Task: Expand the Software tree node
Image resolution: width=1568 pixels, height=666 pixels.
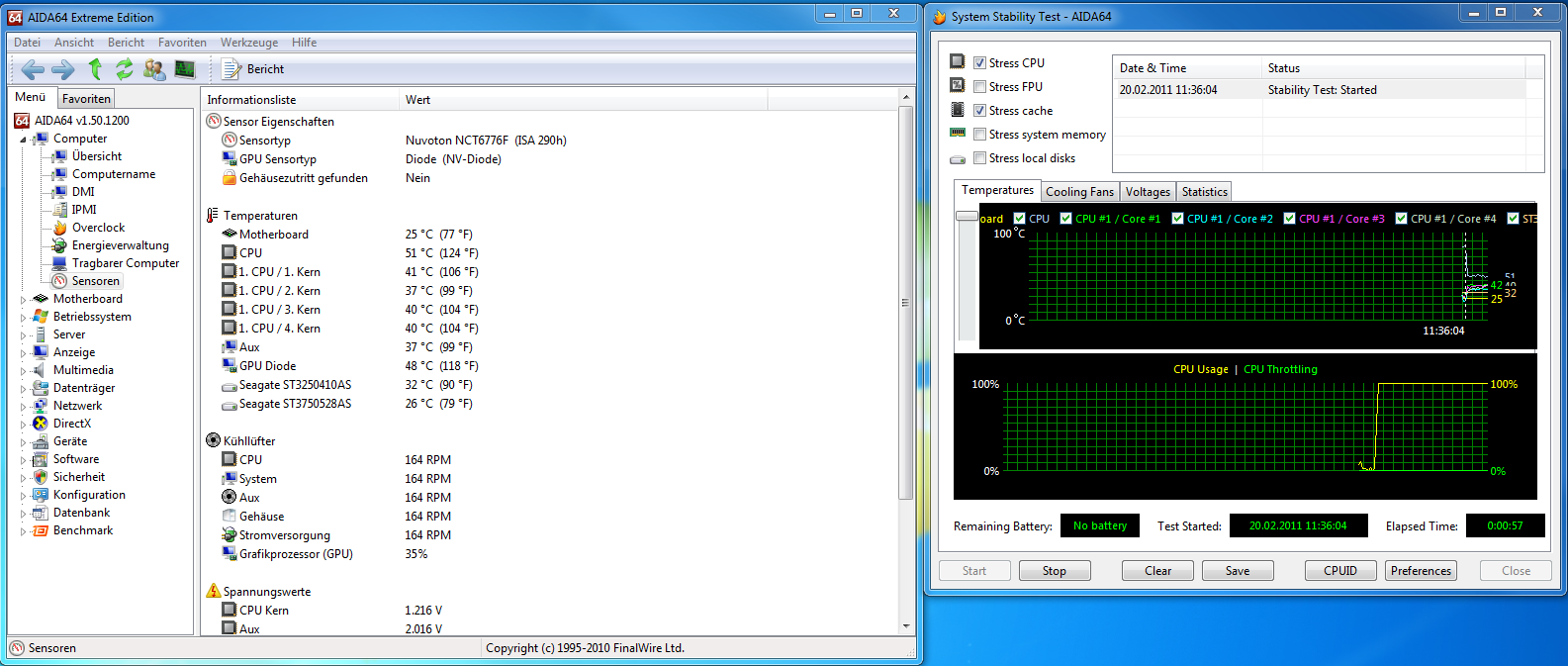Action: pyautogui.click(x=23, y=459)
